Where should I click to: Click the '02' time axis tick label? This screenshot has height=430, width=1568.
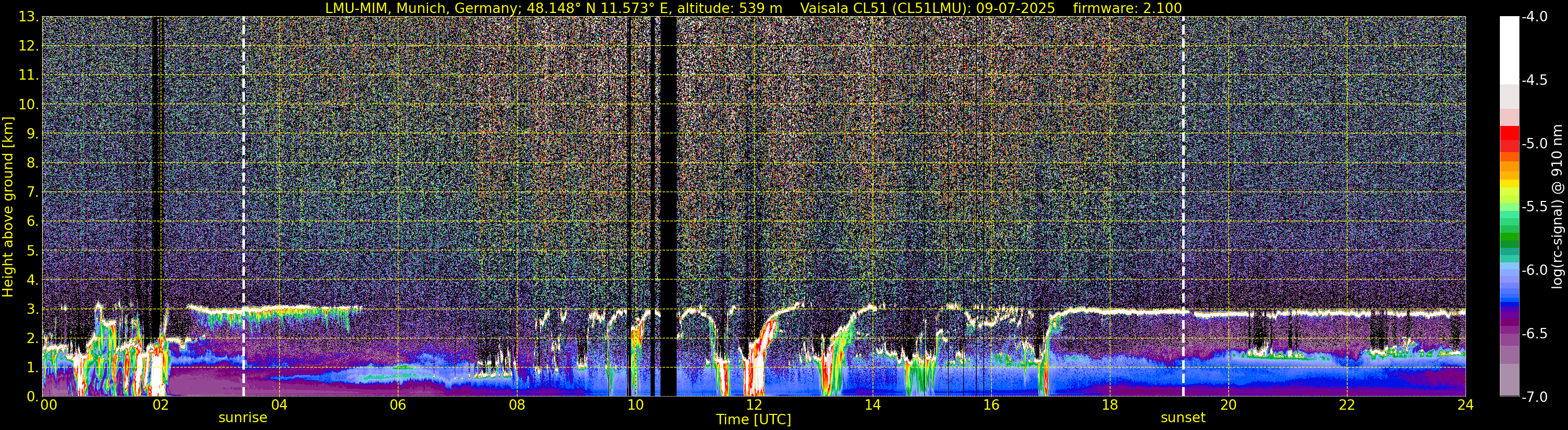pos(160,405)
